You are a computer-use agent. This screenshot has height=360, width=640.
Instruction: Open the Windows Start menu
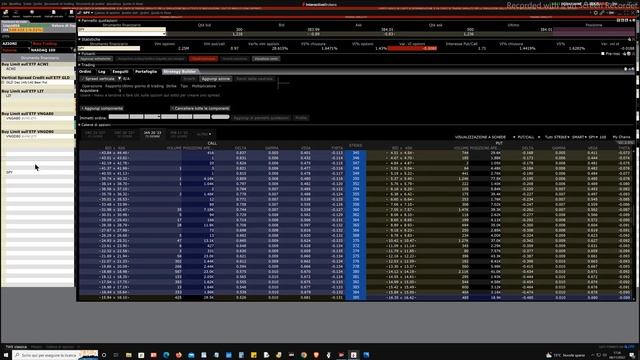6,355
